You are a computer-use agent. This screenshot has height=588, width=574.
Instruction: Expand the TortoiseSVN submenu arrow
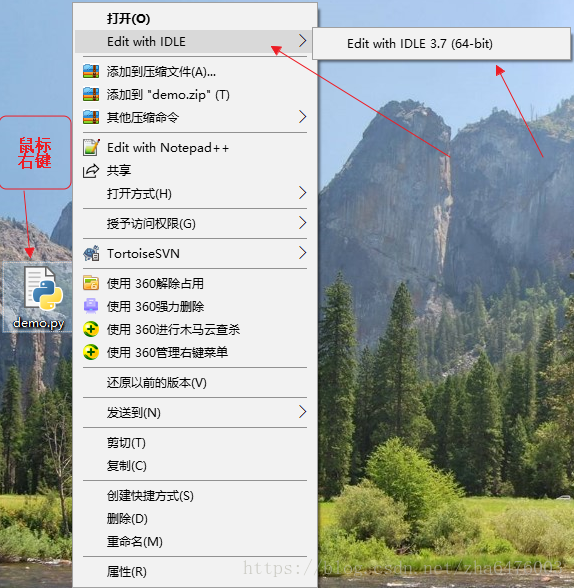click(x=303, y=253)
